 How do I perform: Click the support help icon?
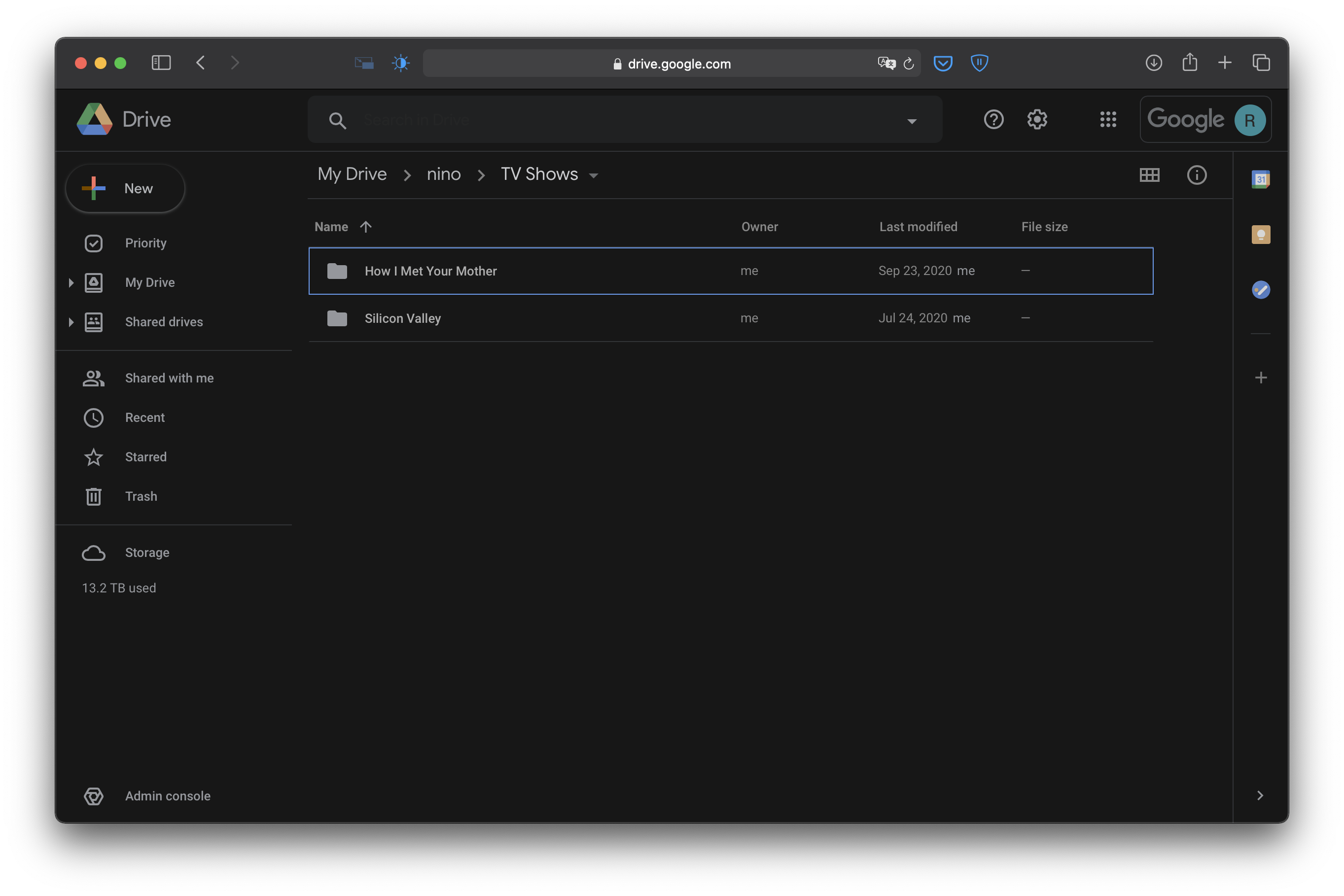click(993, 119)
